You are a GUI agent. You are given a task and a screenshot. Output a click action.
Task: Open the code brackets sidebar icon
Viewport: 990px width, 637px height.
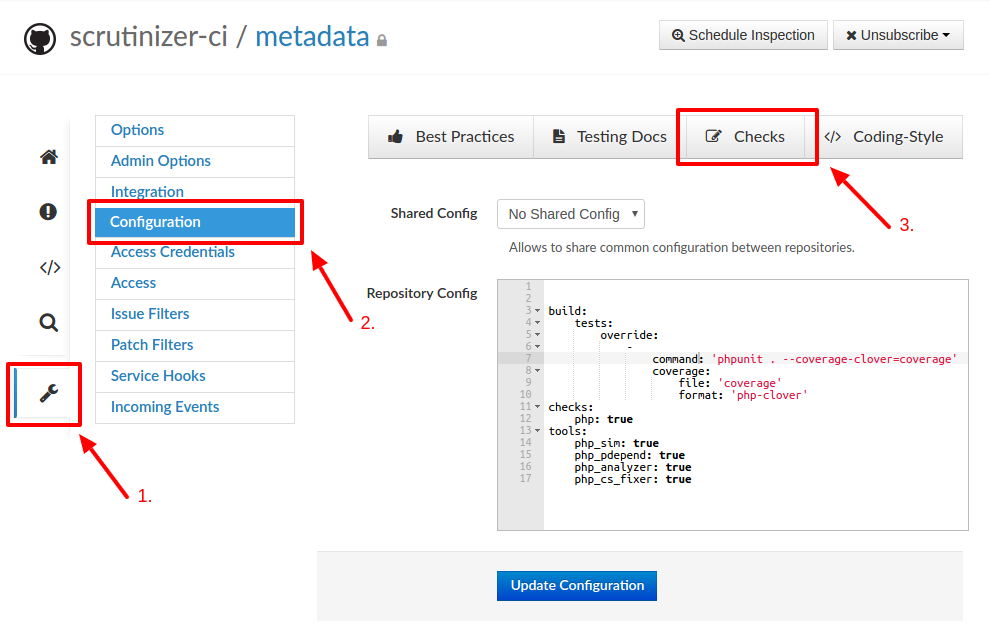(x=50, y=267)
